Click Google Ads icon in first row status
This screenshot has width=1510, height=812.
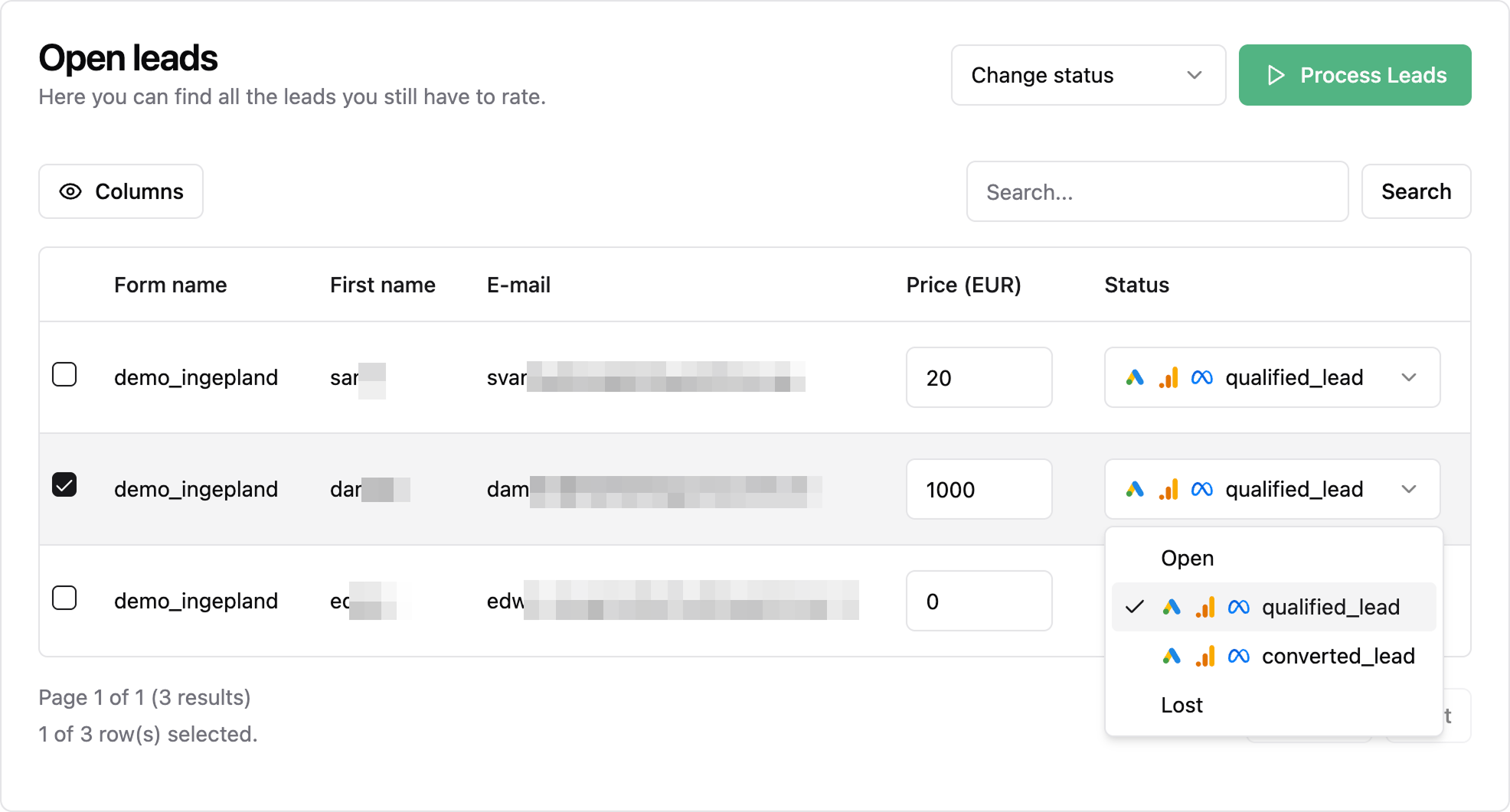1135,378
